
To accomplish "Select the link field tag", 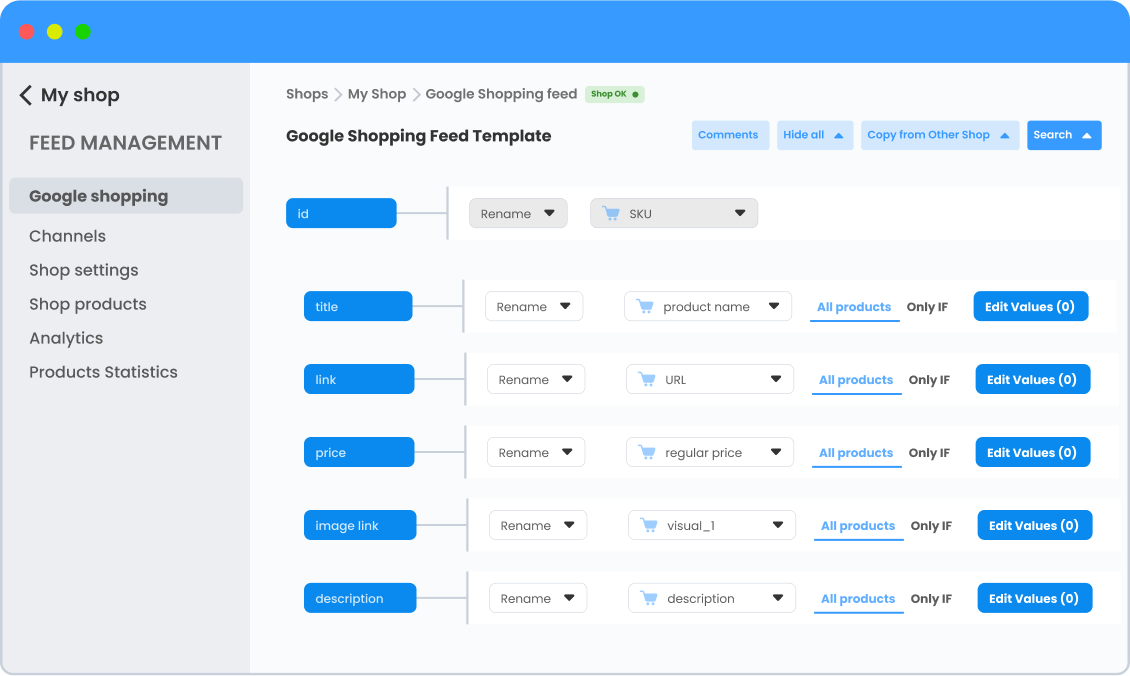I will 359,379.
